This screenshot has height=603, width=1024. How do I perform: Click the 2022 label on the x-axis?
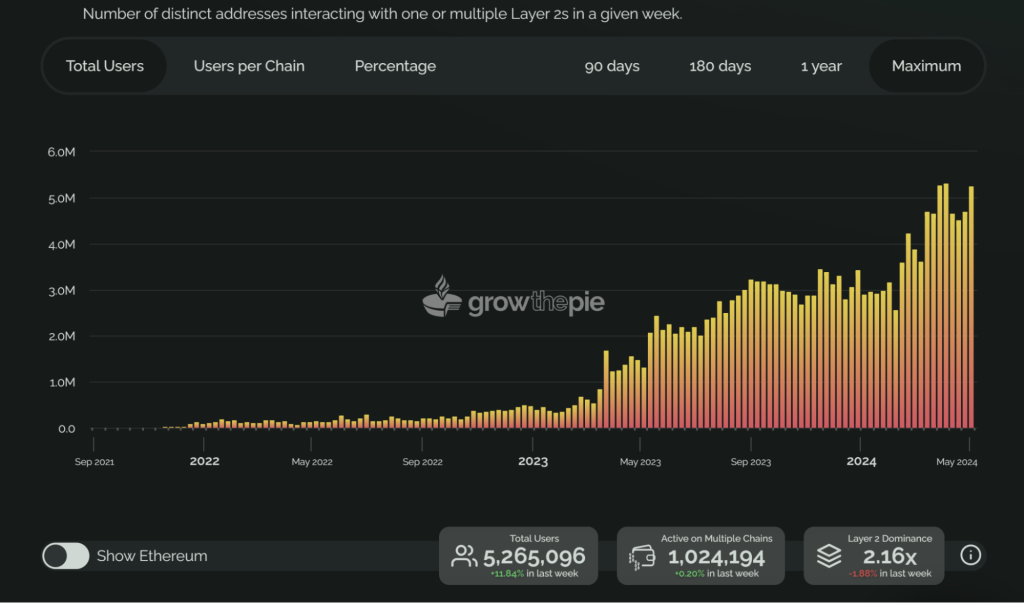point(204,461)
